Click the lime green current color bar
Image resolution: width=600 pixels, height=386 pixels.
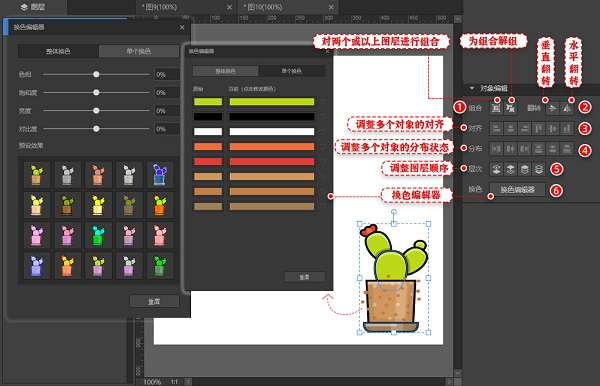pyautogui.click(x=272, y=102)
